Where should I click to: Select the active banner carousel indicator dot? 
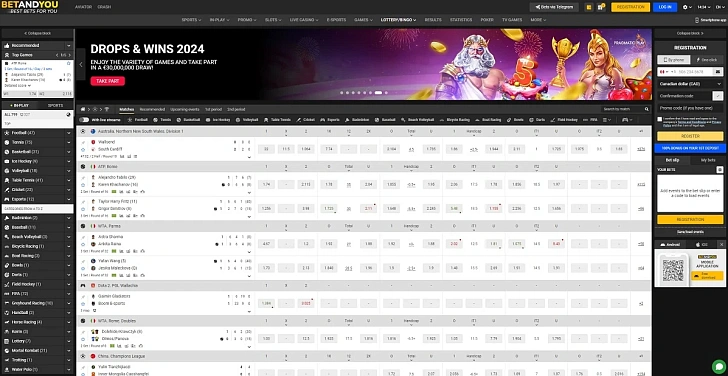point(378,93)
